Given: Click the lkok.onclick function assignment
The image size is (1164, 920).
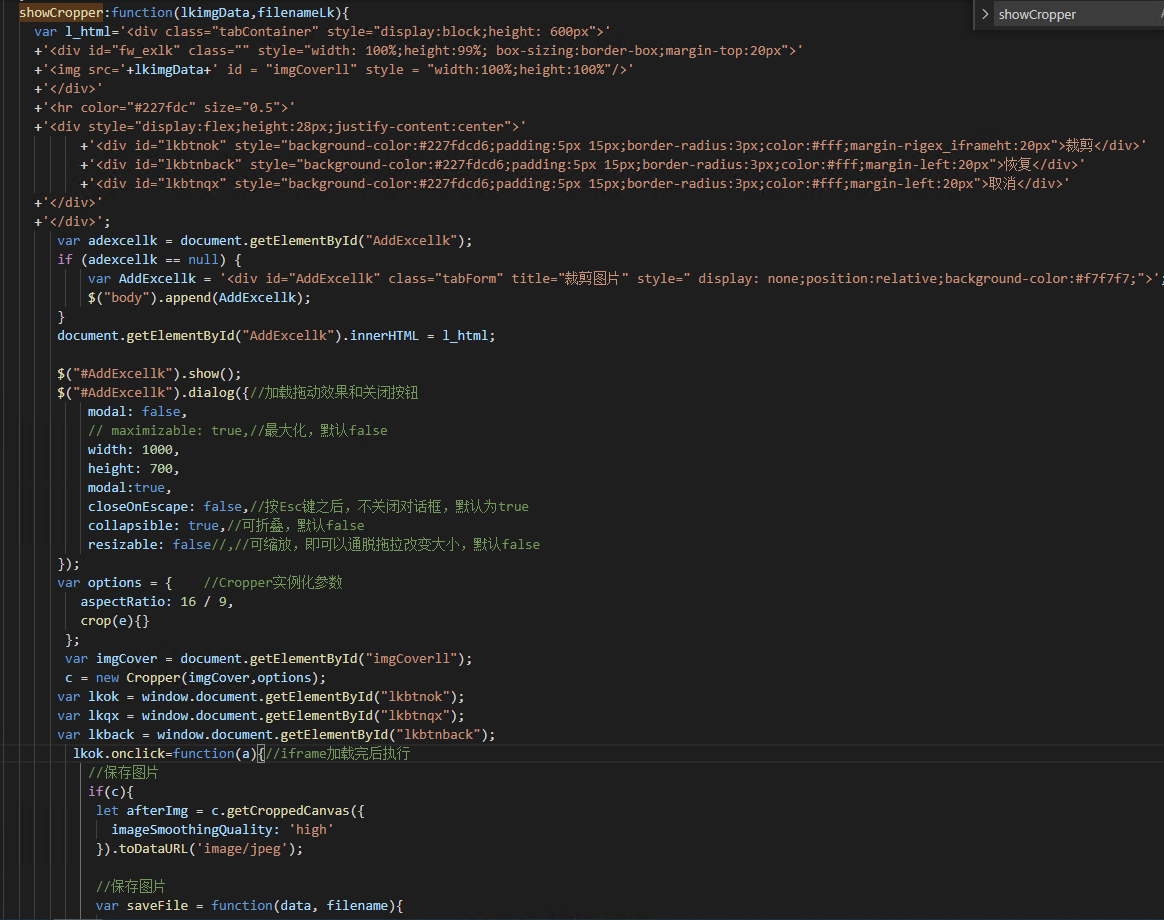Looking at the screenshot, I should coord(164,754).
